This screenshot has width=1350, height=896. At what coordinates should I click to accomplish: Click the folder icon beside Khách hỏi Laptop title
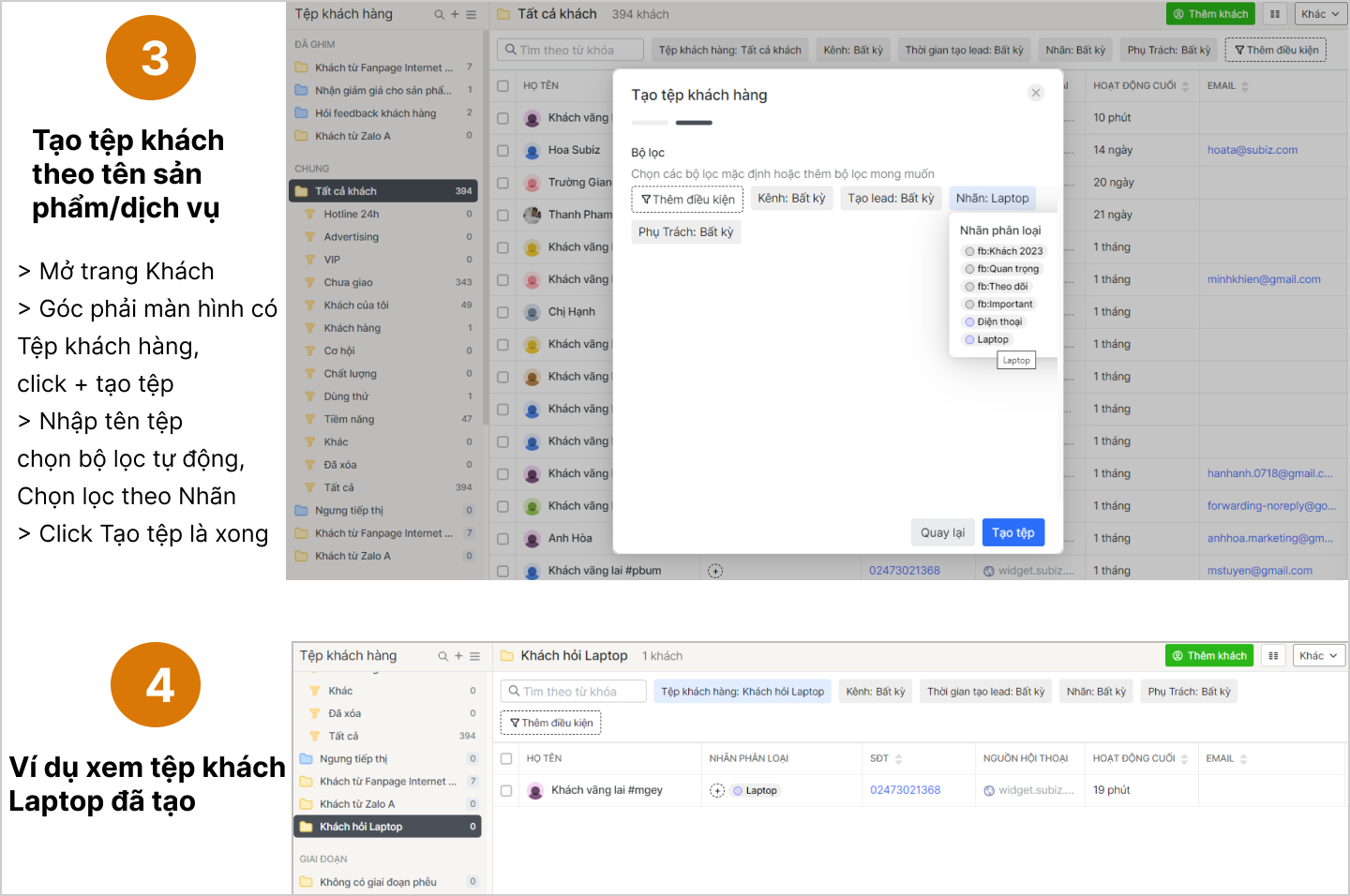(x=507, y=656)
